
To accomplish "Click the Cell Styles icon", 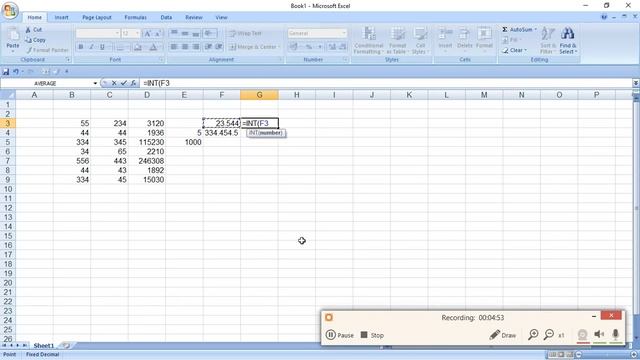I will [x=419, y=40].
